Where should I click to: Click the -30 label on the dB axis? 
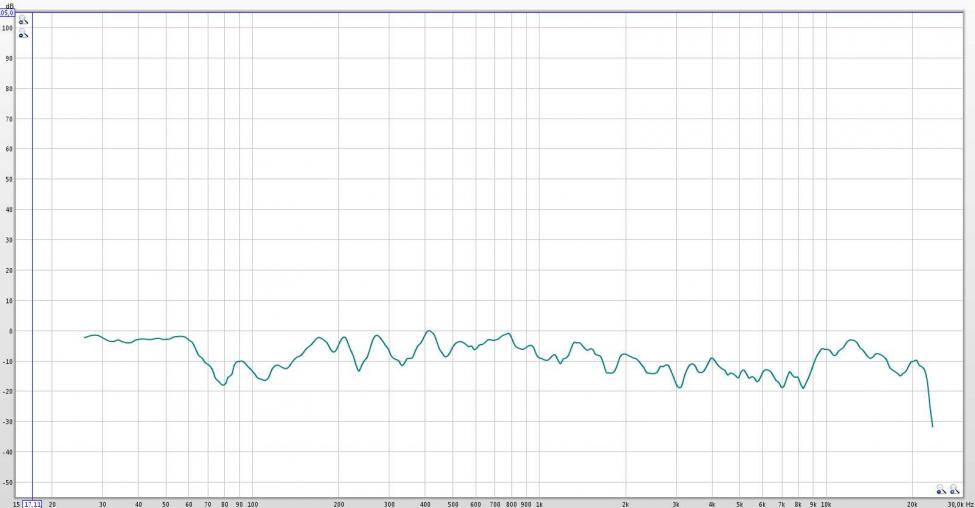7,422
